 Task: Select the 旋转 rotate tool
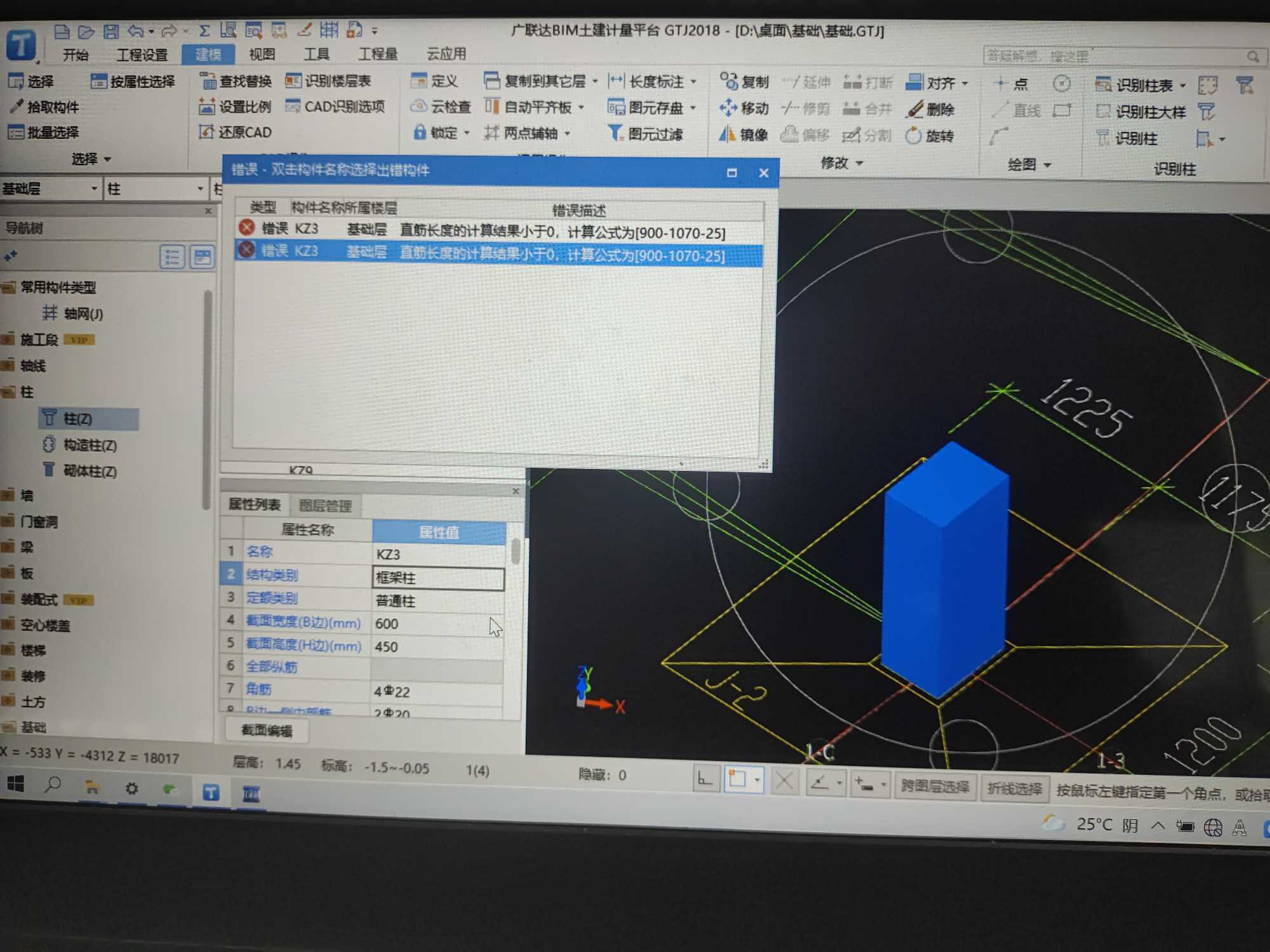click(930, 136)
